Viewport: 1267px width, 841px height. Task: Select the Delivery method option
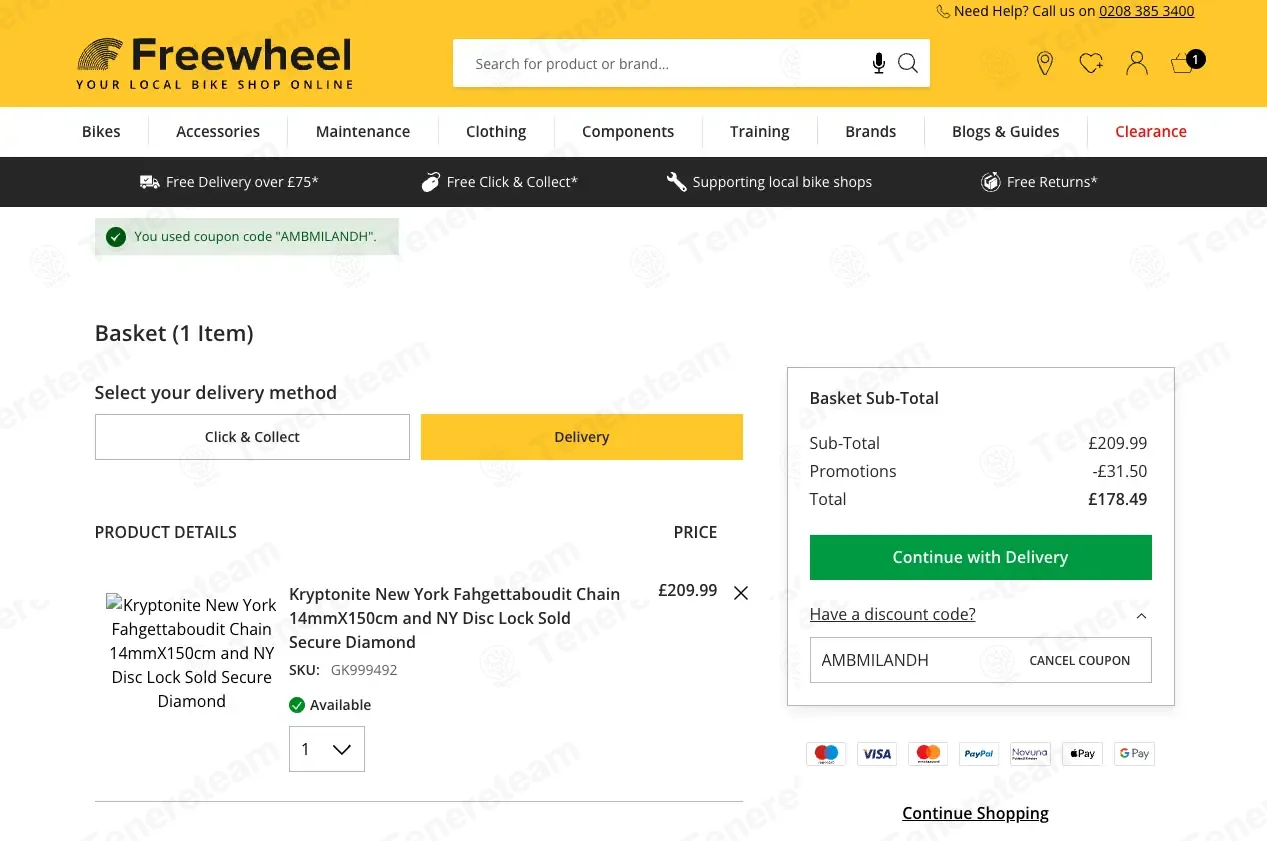click(x=582, y=437)
